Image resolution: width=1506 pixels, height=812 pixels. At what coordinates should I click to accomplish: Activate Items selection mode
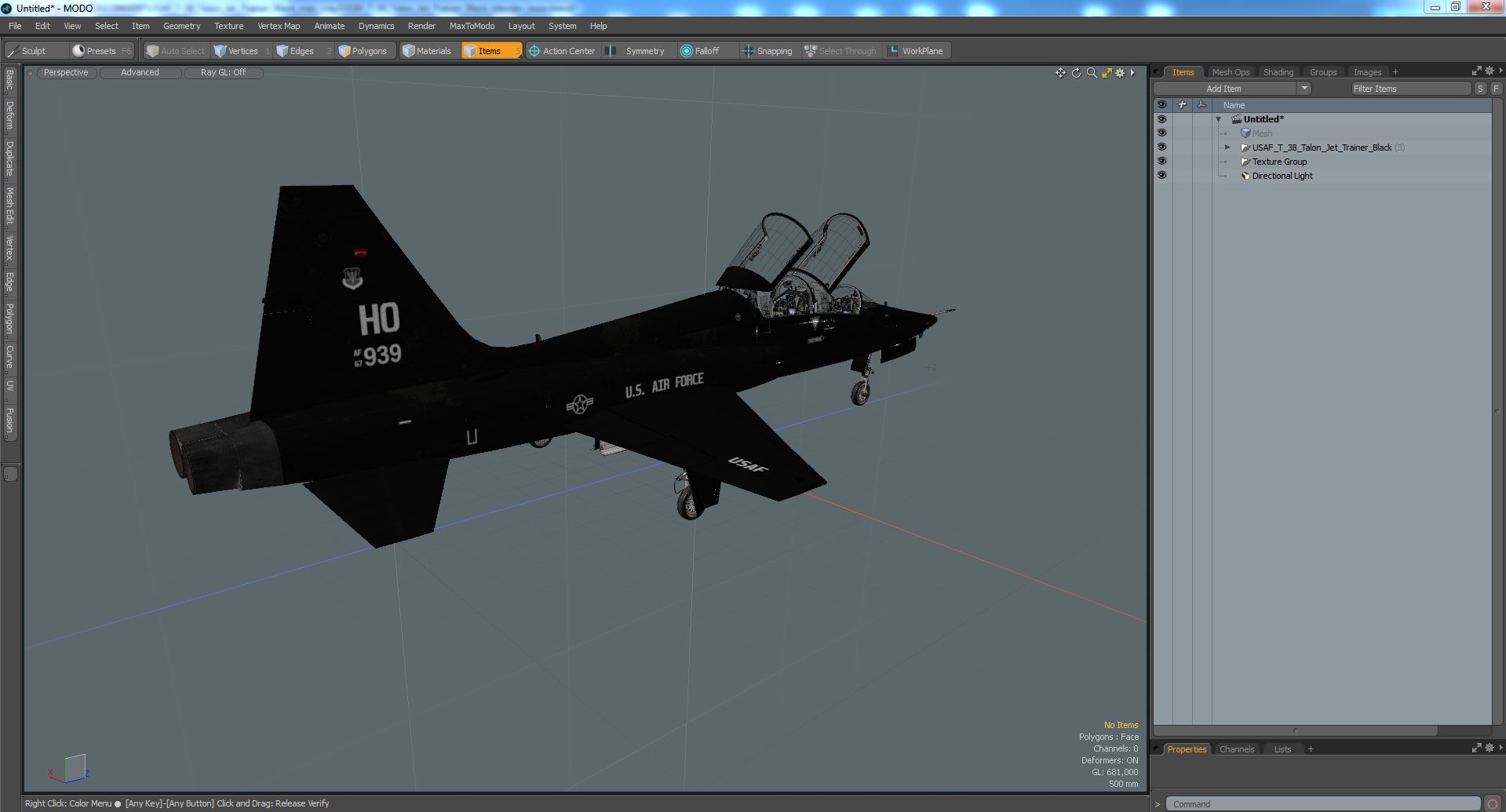[492, 51]
